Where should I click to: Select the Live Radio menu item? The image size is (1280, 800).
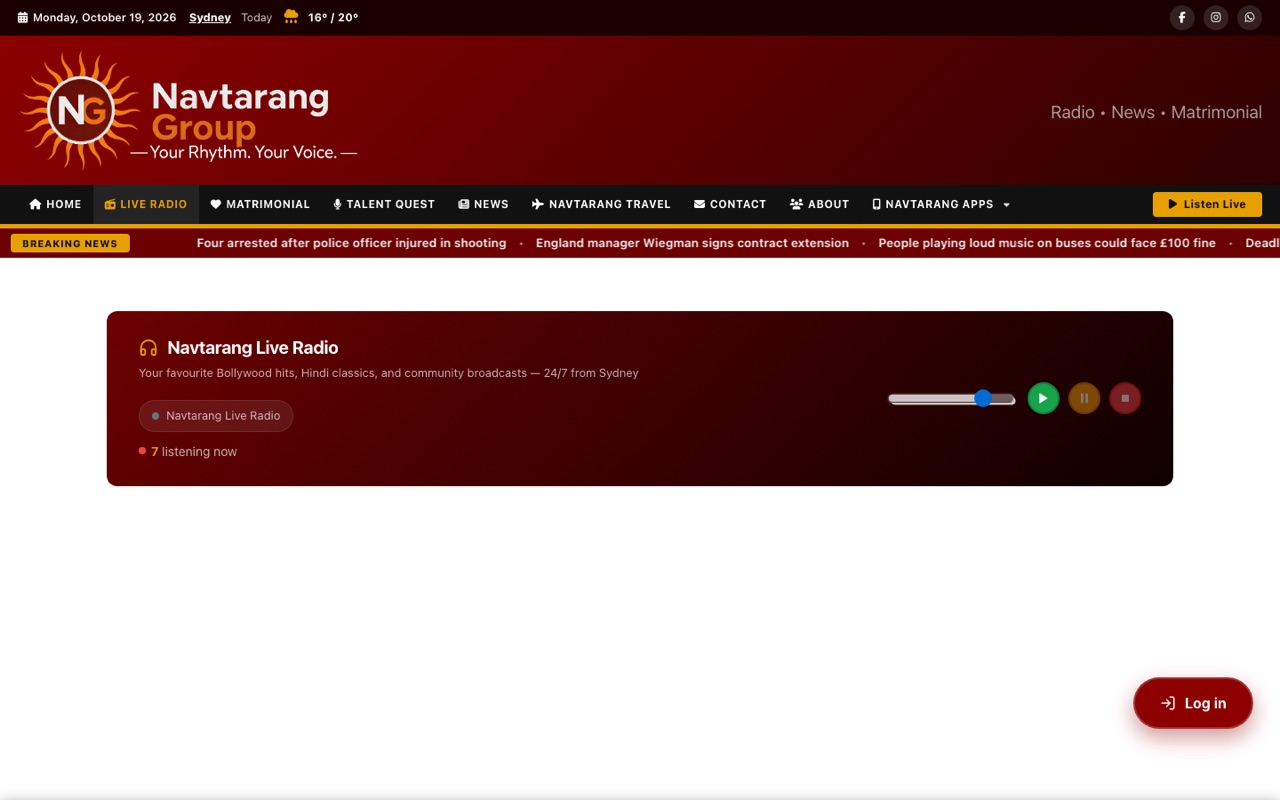[x=146, y=204]
